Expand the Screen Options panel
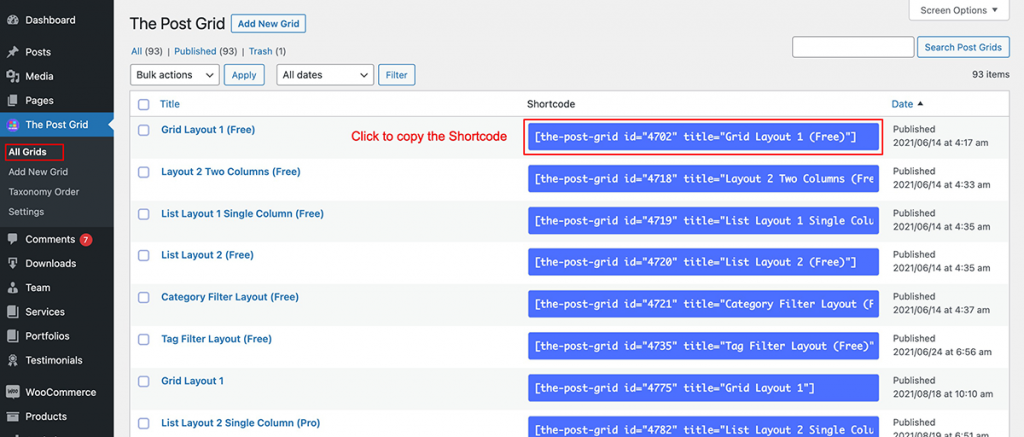 [x=959, y=10]
